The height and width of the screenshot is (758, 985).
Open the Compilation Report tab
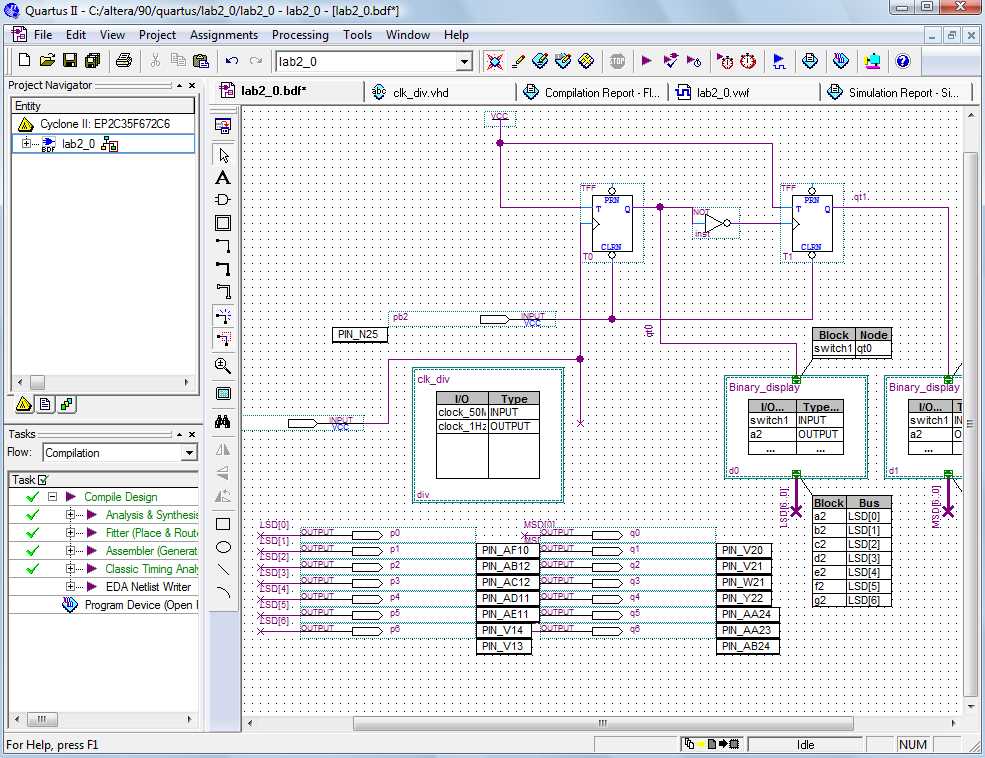click(x=592, y=92)
